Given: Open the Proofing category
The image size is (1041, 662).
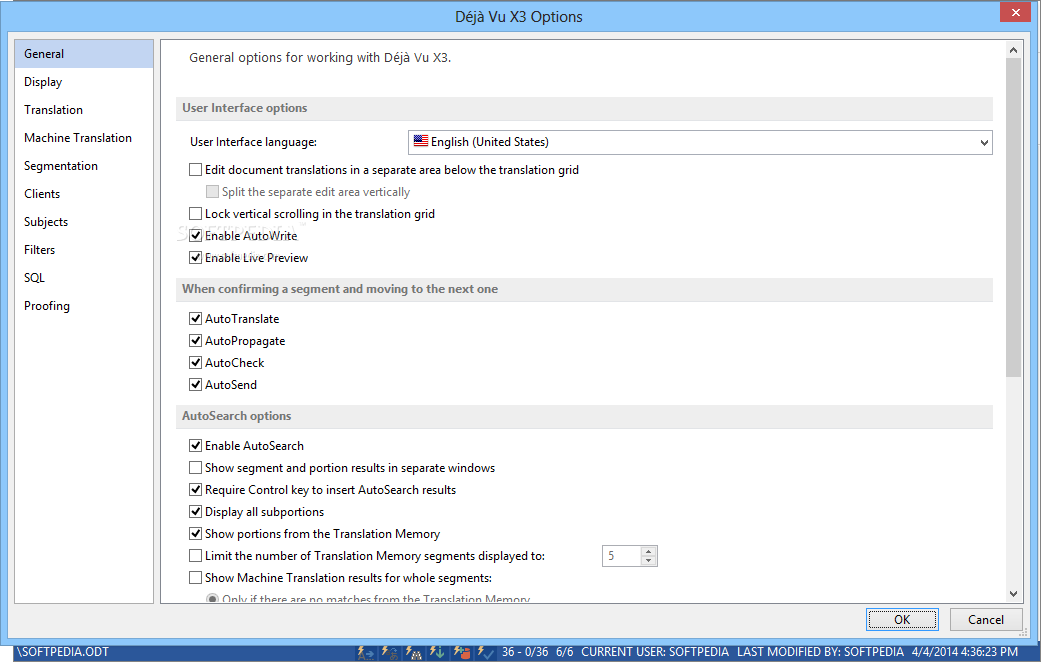Looking at the screenshot, I should (x=84, y=305).
